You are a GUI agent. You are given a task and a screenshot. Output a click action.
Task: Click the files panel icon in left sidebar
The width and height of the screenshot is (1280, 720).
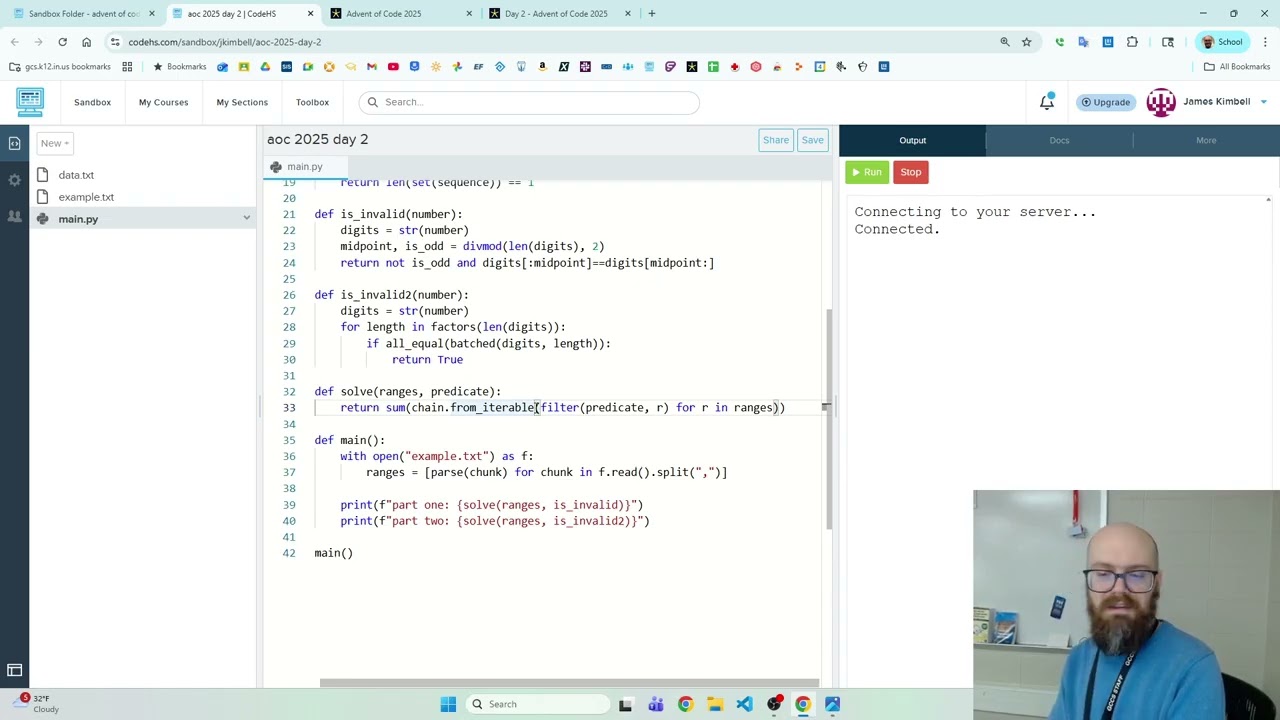click(14, 143)
